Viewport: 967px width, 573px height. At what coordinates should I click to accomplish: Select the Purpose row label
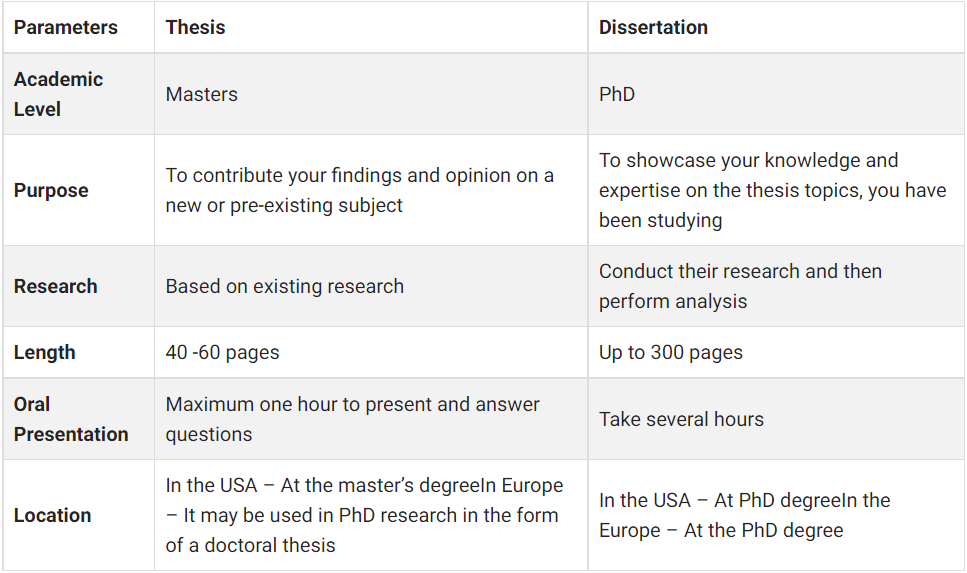click(51, 190)
